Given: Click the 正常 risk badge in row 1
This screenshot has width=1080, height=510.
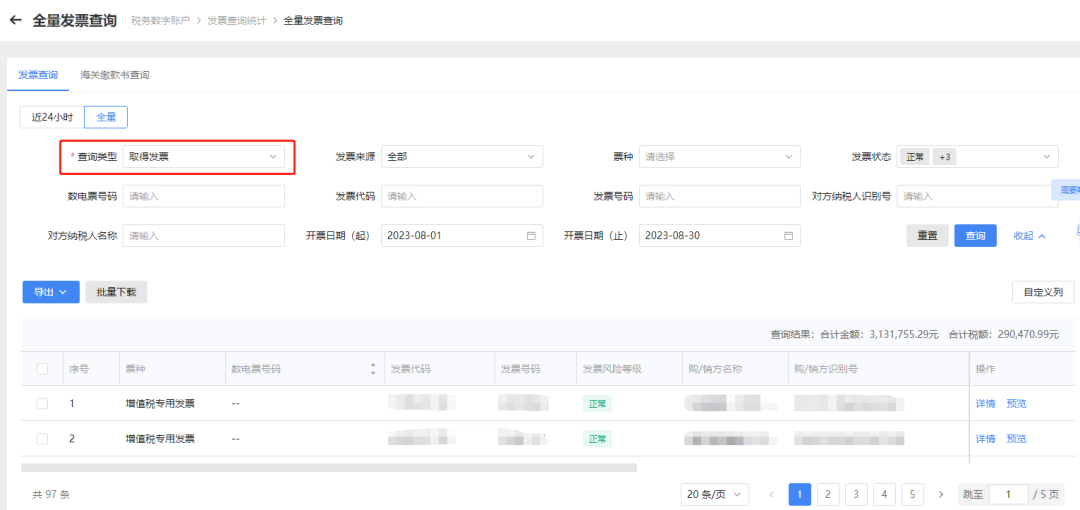Looking at the screenshot, I should coord(596,403).
